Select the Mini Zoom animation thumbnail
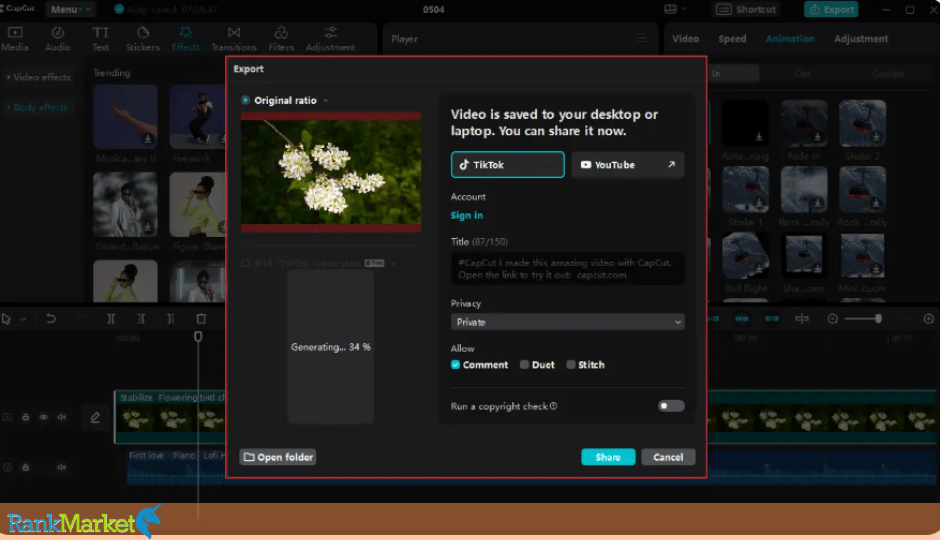This screenshot has height=540, width=940. point(862,255)
